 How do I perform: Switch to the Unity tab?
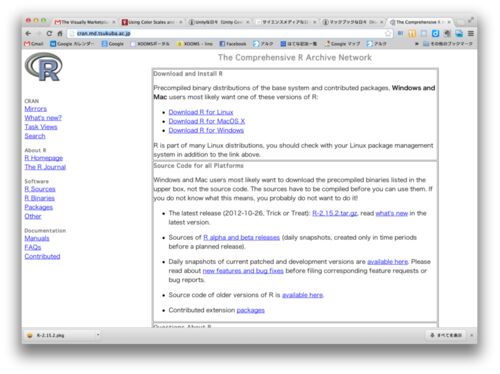[x=219, y=22]
